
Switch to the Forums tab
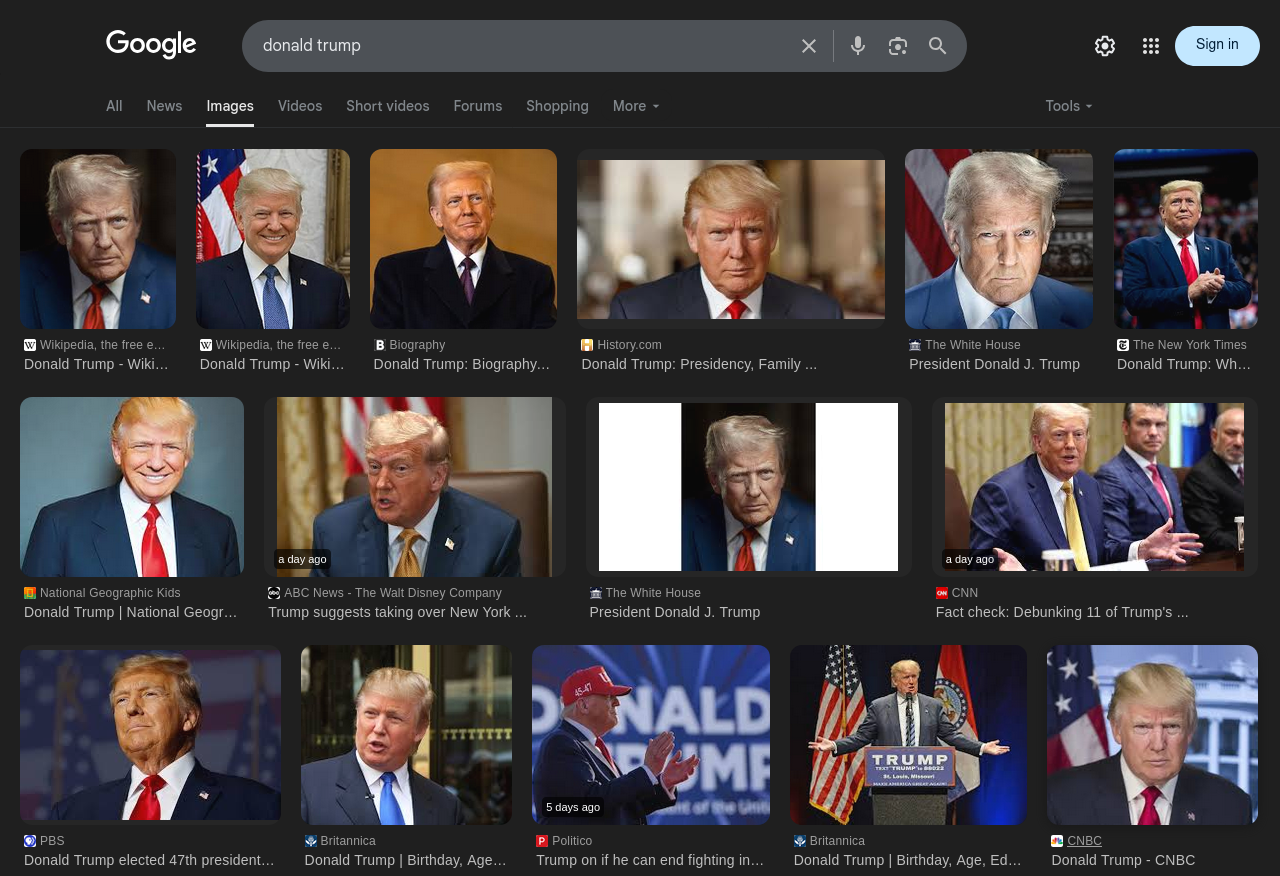tap(478, 106)
